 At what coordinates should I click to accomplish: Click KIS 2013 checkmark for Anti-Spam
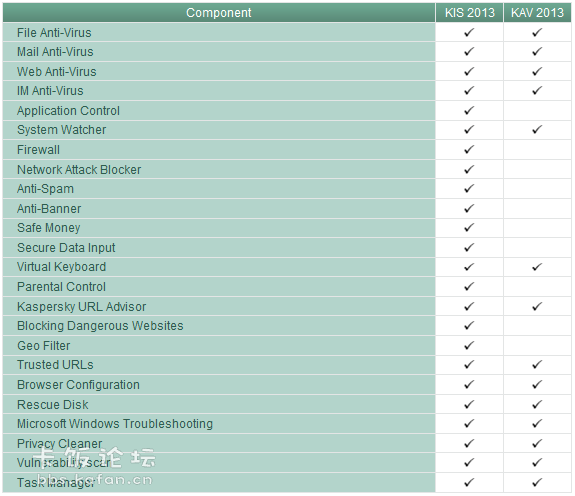(x=469, y=188)
